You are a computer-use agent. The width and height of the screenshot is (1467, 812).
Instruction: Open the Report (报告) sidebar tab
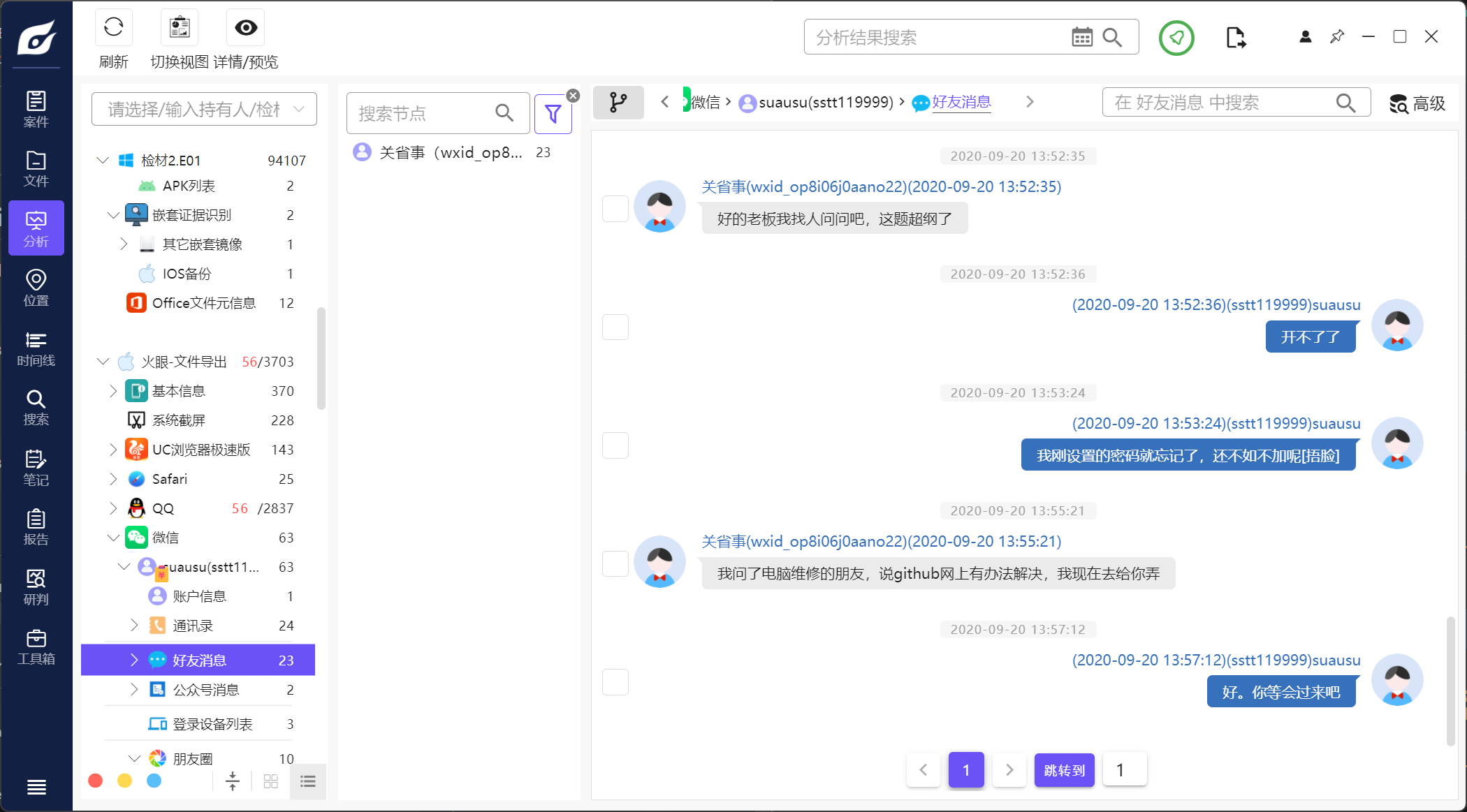36,528
